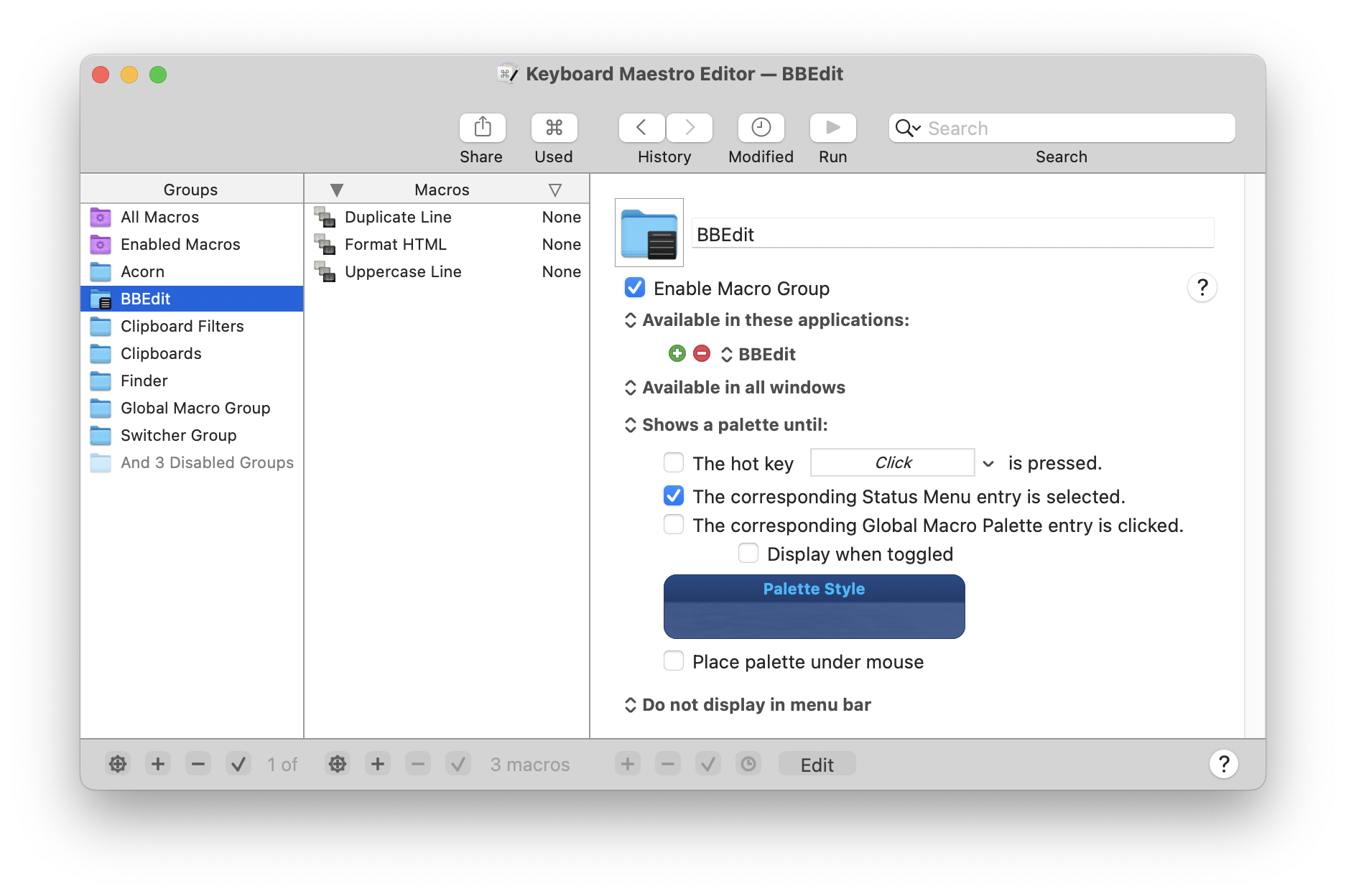1346x896 pixels.
Task: Click the red remove application button
Action: (702, 353)
